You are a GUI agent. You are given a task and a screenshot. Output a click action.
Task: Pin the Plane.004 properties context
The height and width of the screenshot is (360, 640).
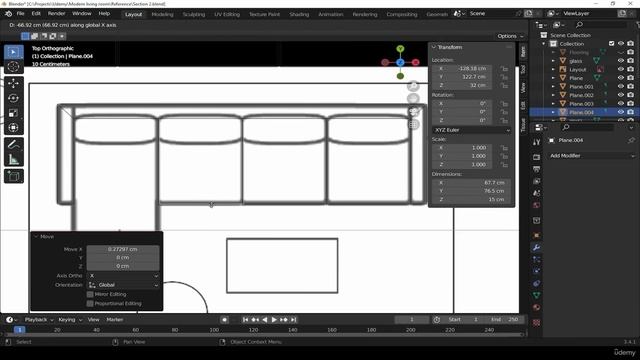pyautogui.click(x=631, y=140)
